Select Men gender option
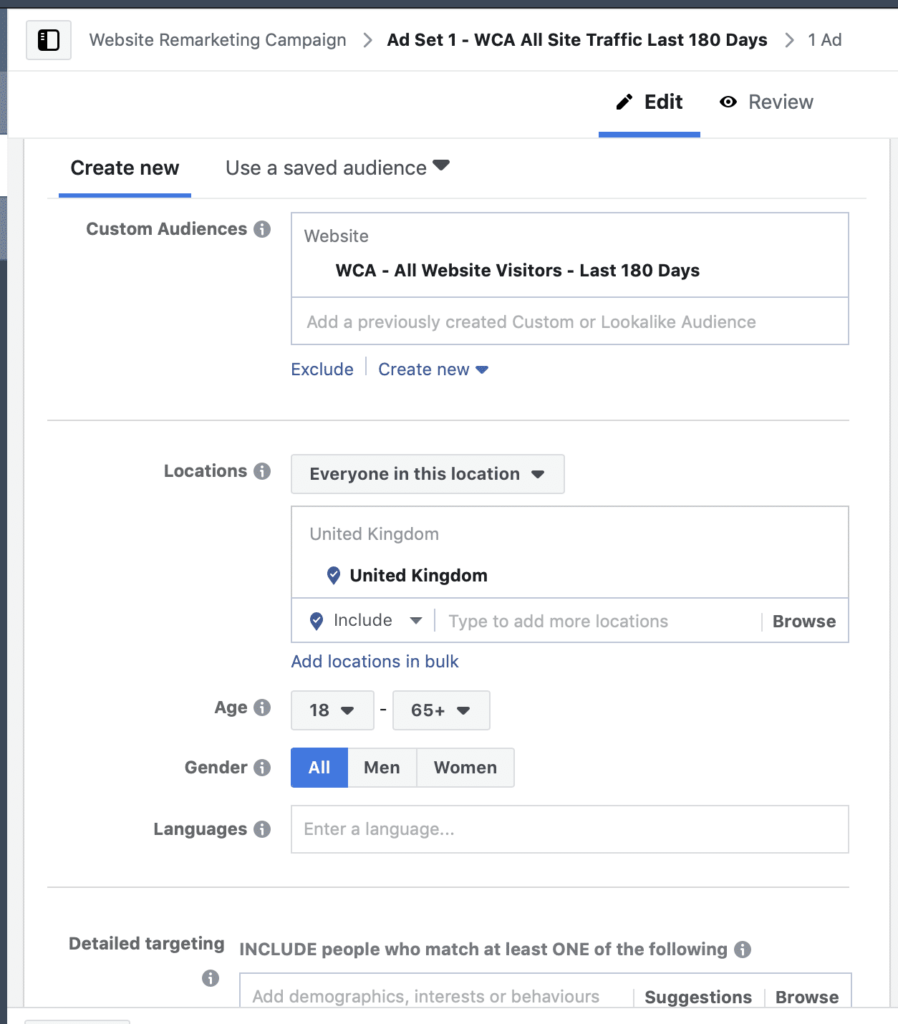The image size is (898, 1024). coord(382,768)
